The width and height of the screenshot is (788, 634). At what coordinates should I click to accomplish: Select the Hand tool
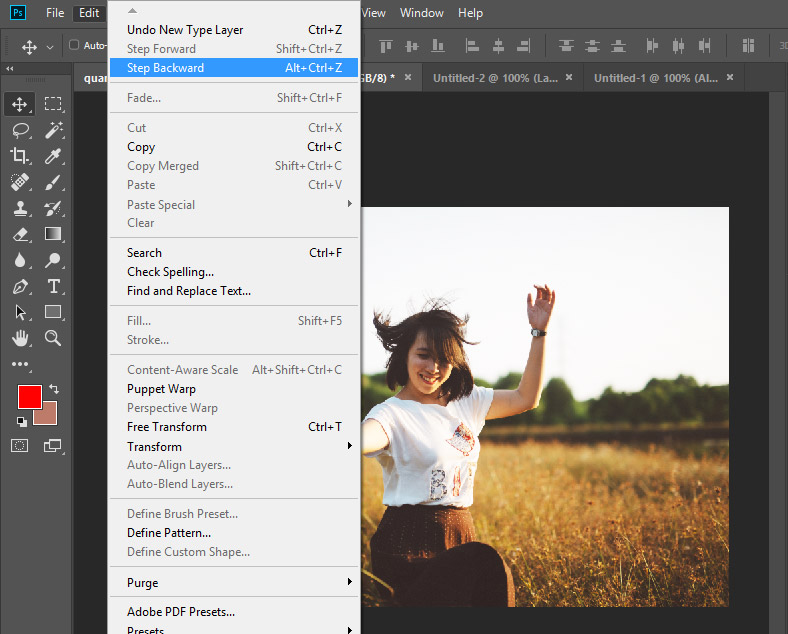pyautogui.click(x=20, y=338)
